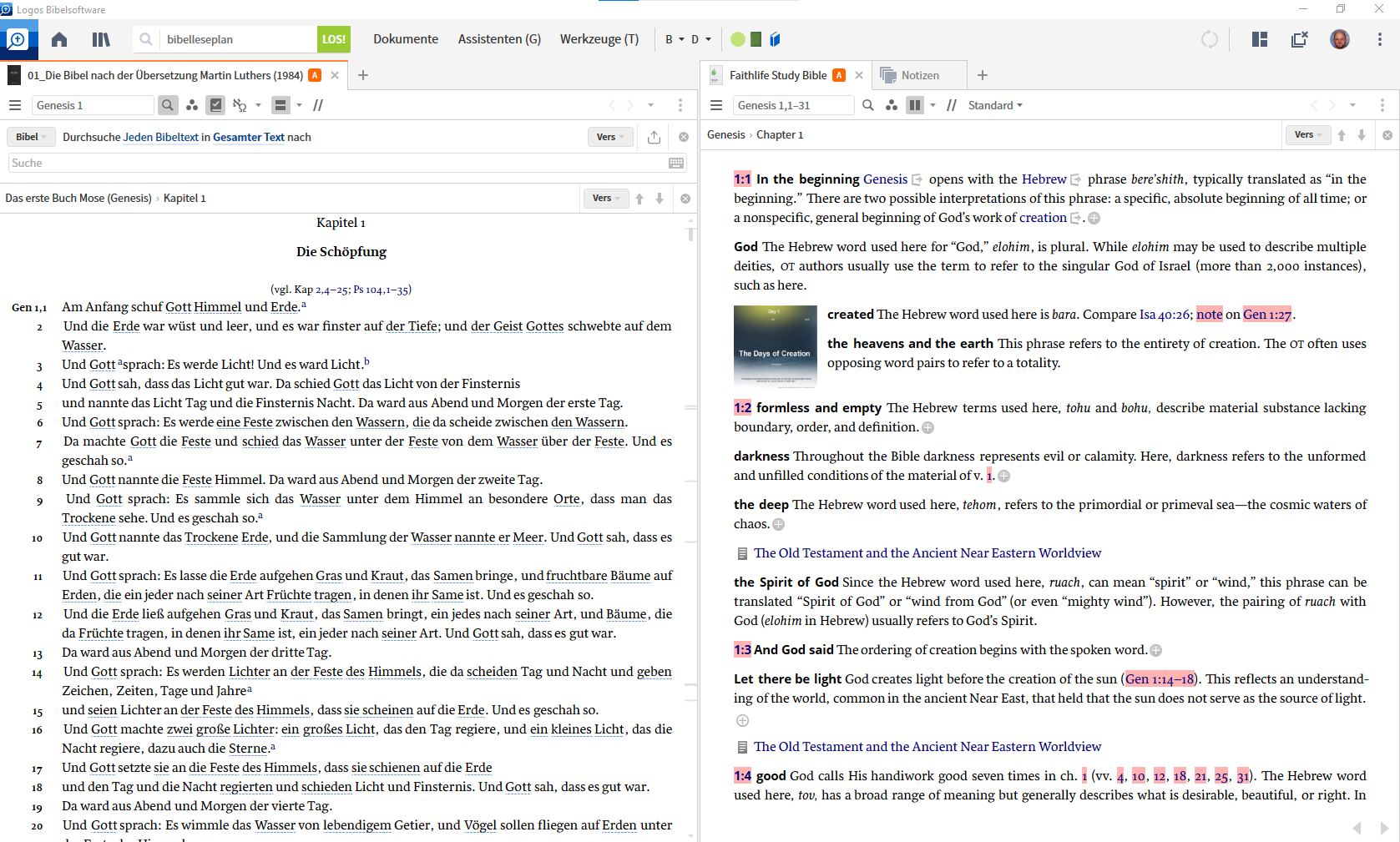This screenshot has width=1400, height=842.
Task: Click the interlinear icon in the Luther panel
Action: point(240,105)
